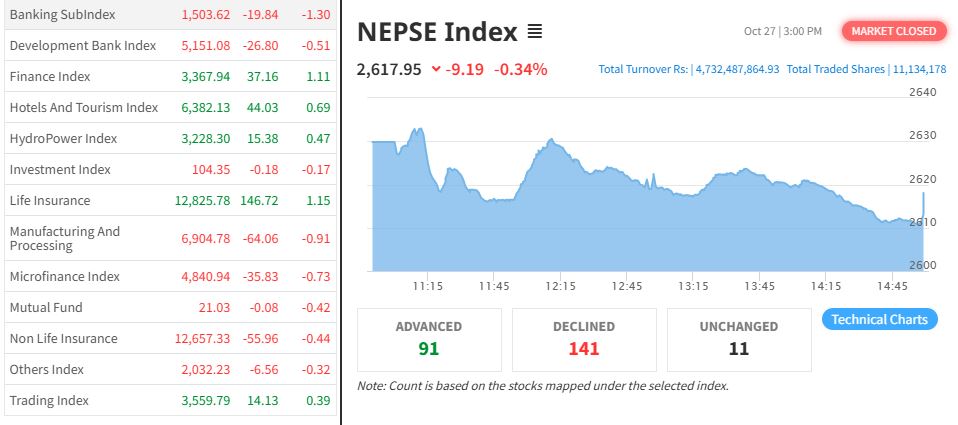Open Microfinance Index
The width and height of the screenshot is (958, 425).
tap(65, 277)
